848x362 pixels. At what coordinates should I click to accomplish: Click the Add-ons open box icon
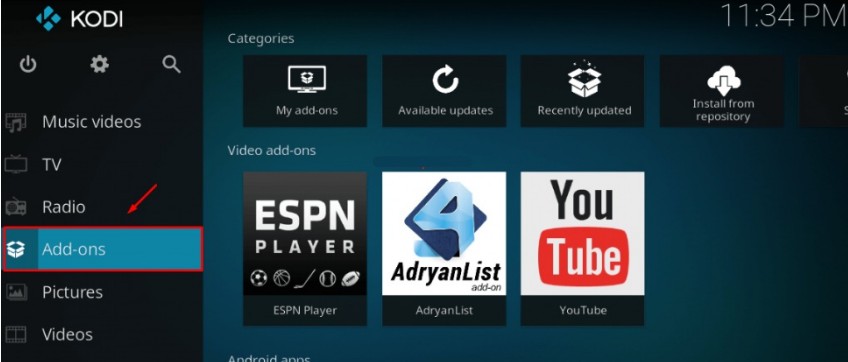[x=16, y=249]
